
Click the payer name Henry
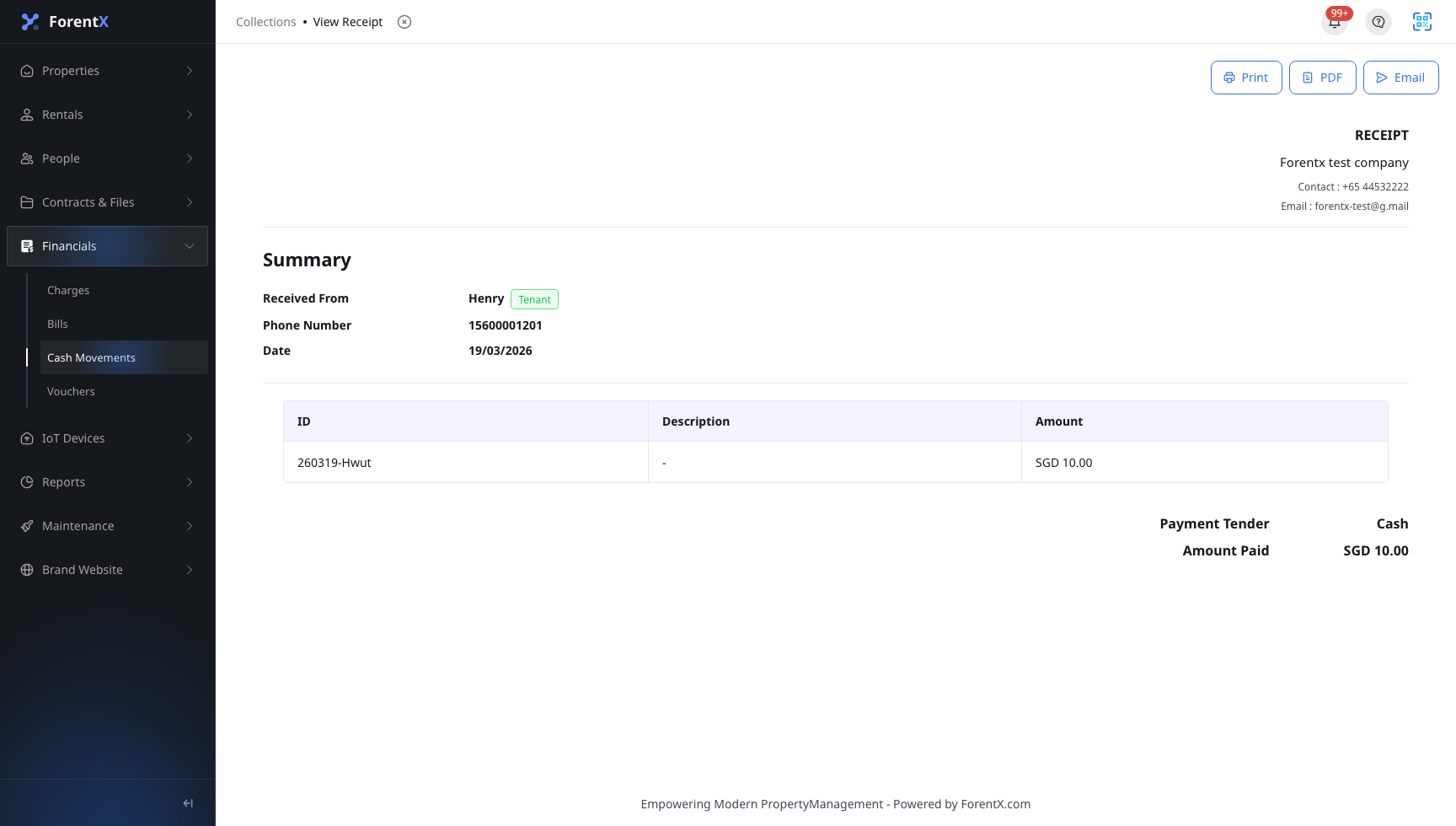tap(486, 298)
